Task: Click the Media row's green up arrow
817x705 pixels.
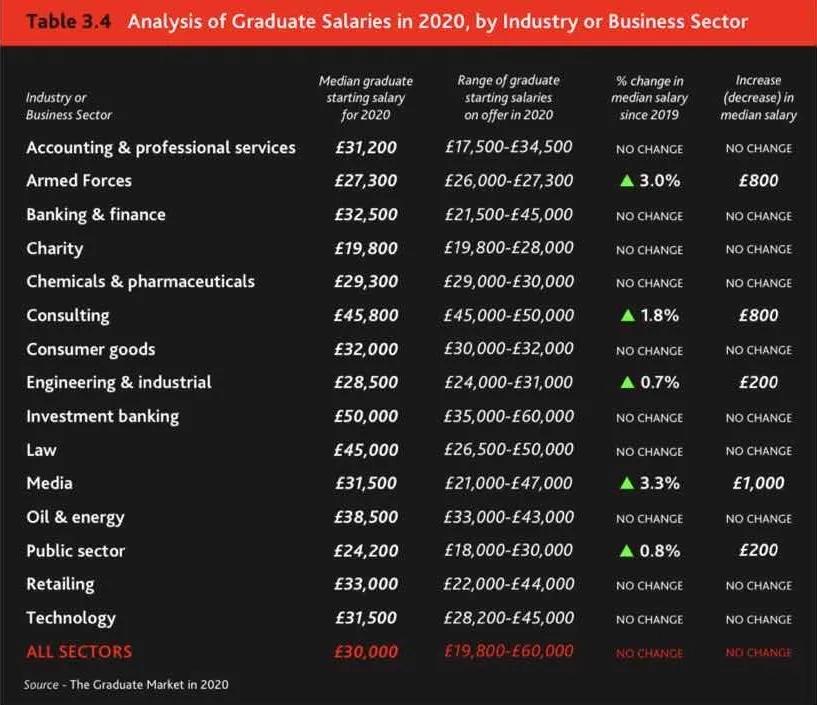Action: [627, 483]
